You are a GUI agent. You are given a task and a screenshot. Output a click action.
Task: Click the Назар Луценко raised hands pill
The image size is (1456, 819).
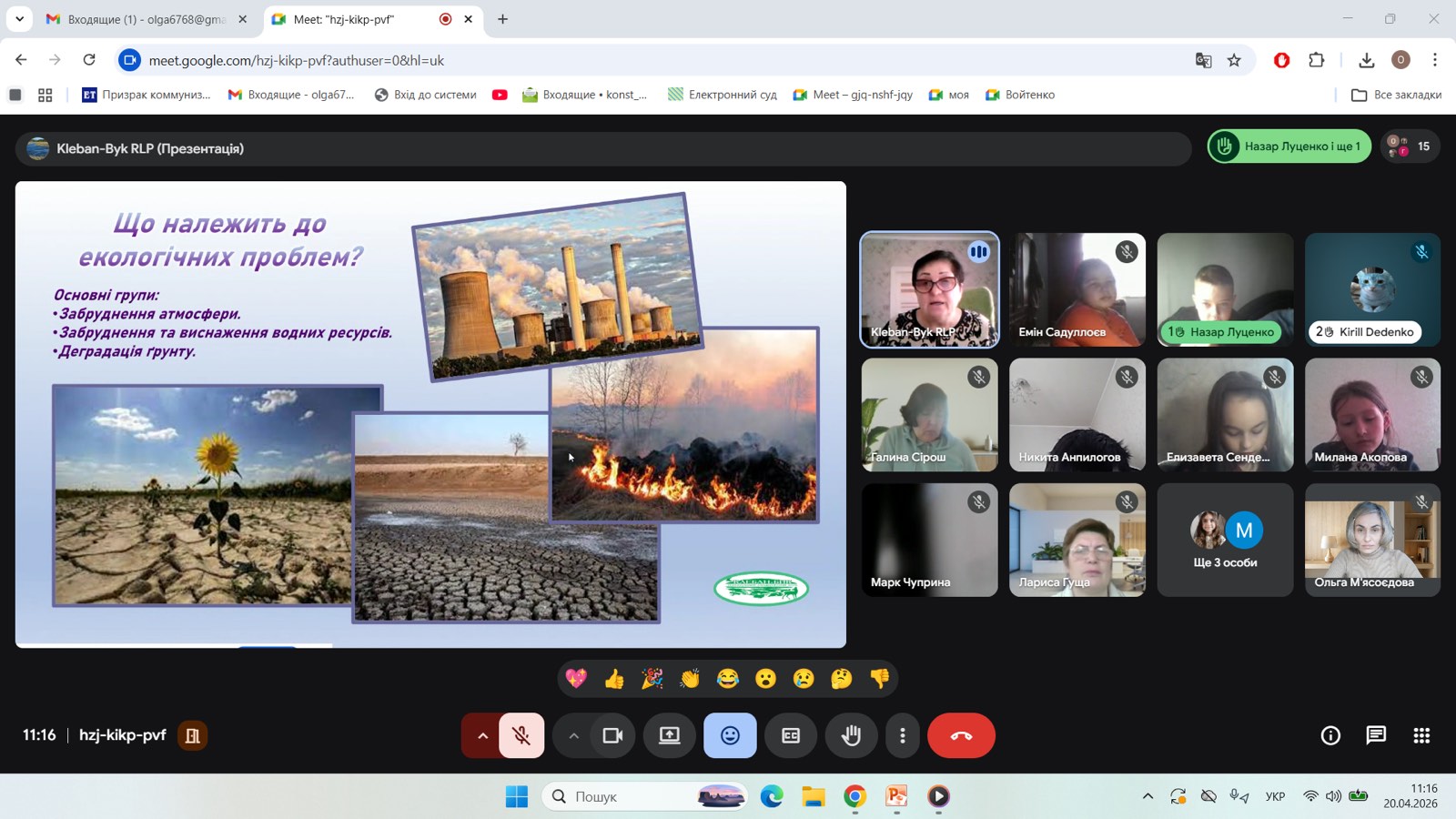[1289, 147]
